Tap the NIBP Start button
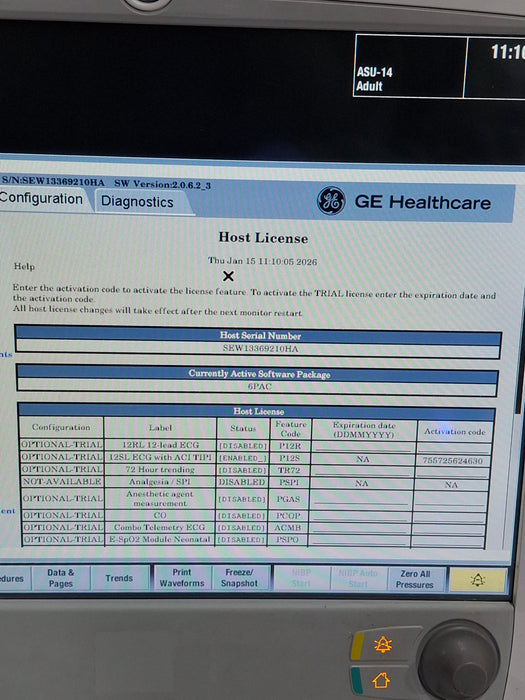This screenshot has height=700, width=525. [x=301, y=578]
